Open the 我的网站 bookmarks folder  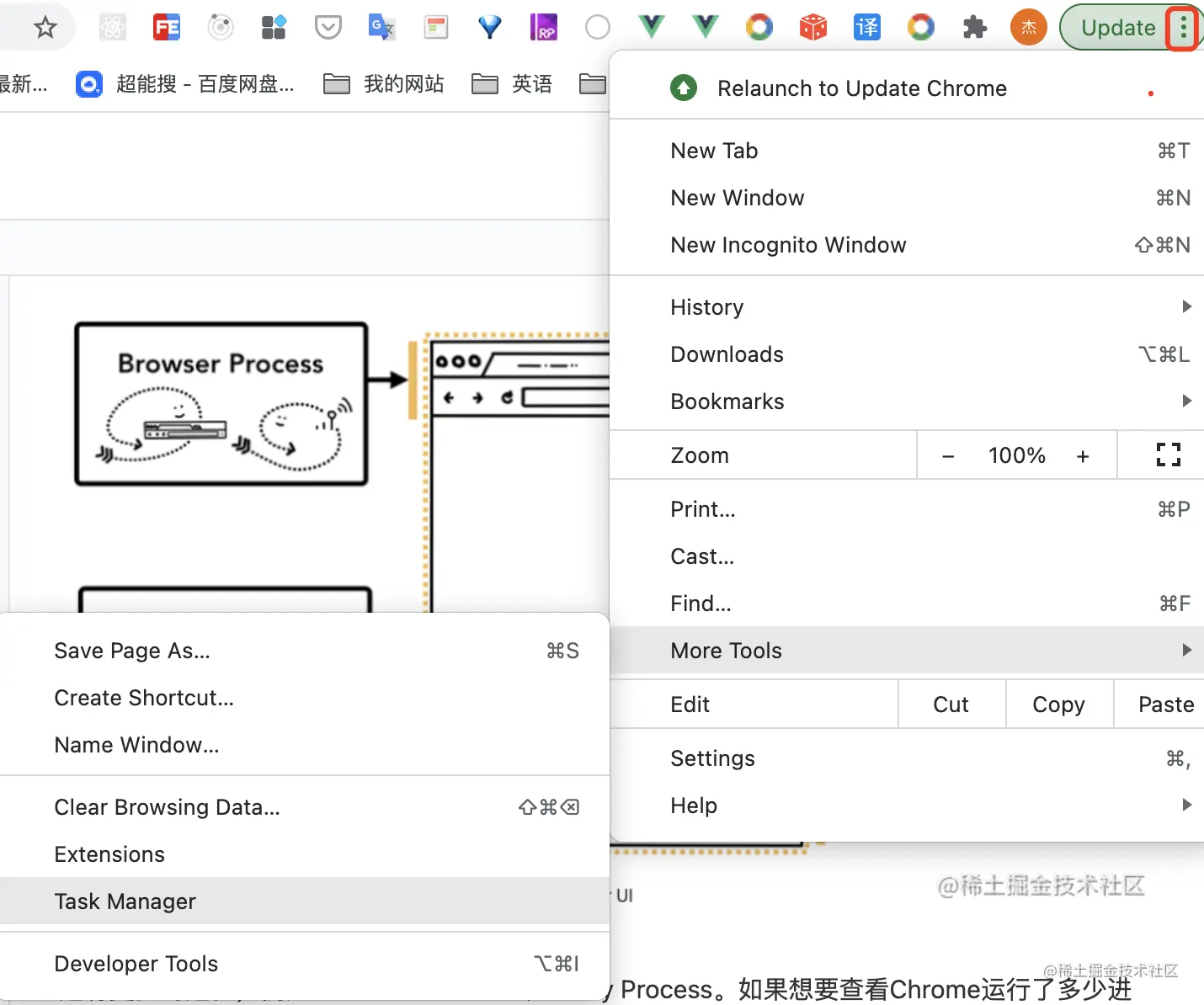pyautogui.click(x=384, y=84)
